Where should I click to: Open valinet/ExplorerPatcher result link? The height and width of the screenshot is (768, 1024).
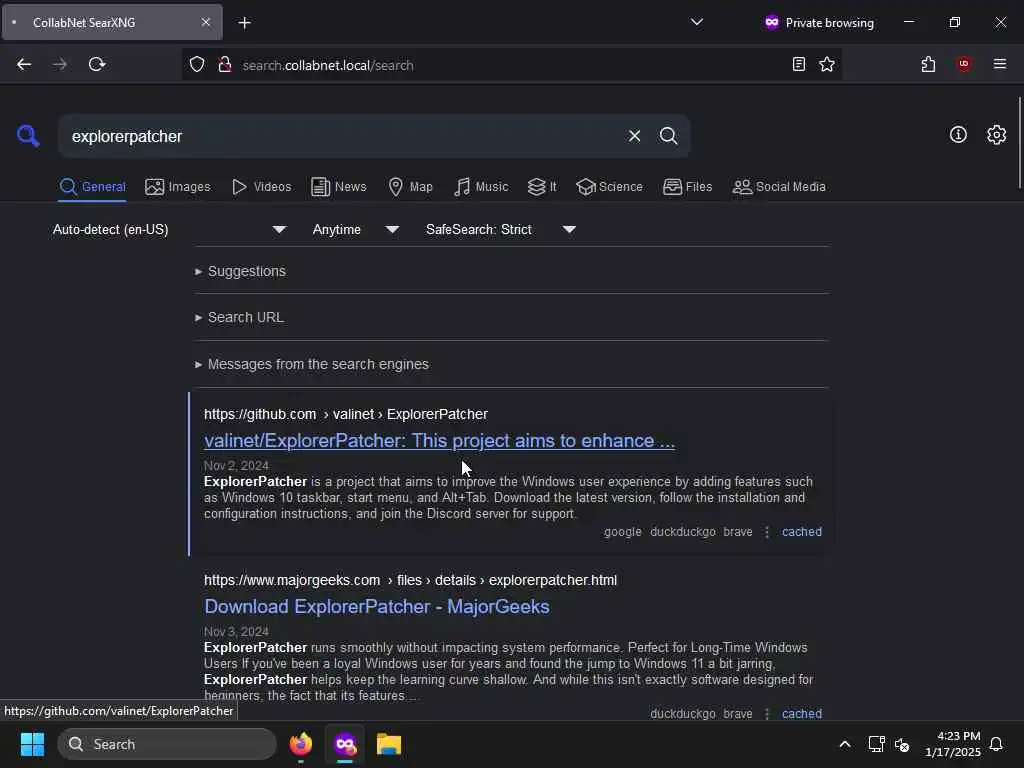(x=439, y=441)
